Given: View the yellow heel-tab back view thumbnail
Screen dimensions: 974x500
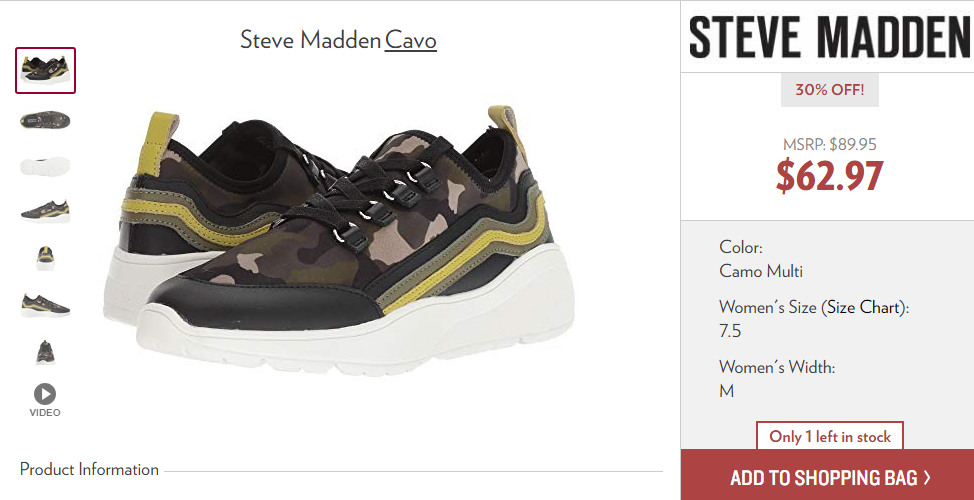Looking at the screenshot, I should click(x=45, y=258).
